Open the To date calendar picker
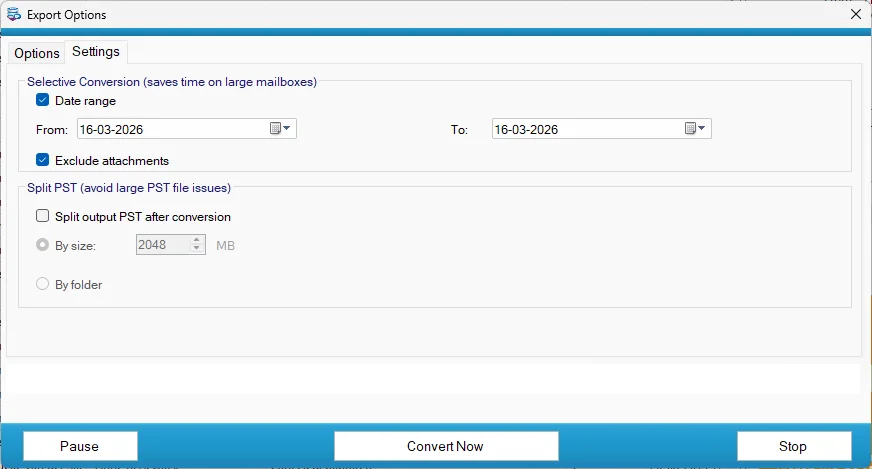This screenshot has height=469, width=872. (x=695, y=129)
